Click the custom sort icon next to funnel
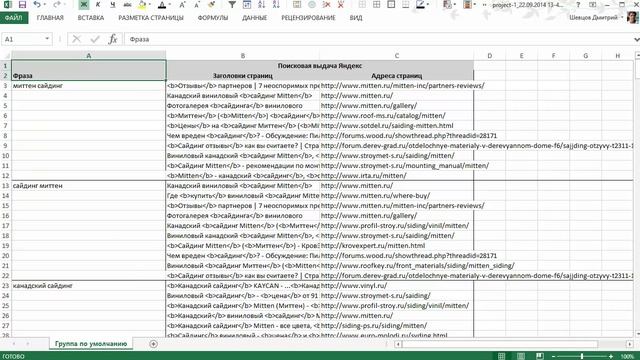The height and width of the screenshot is (360, 640). coord(247,4)
